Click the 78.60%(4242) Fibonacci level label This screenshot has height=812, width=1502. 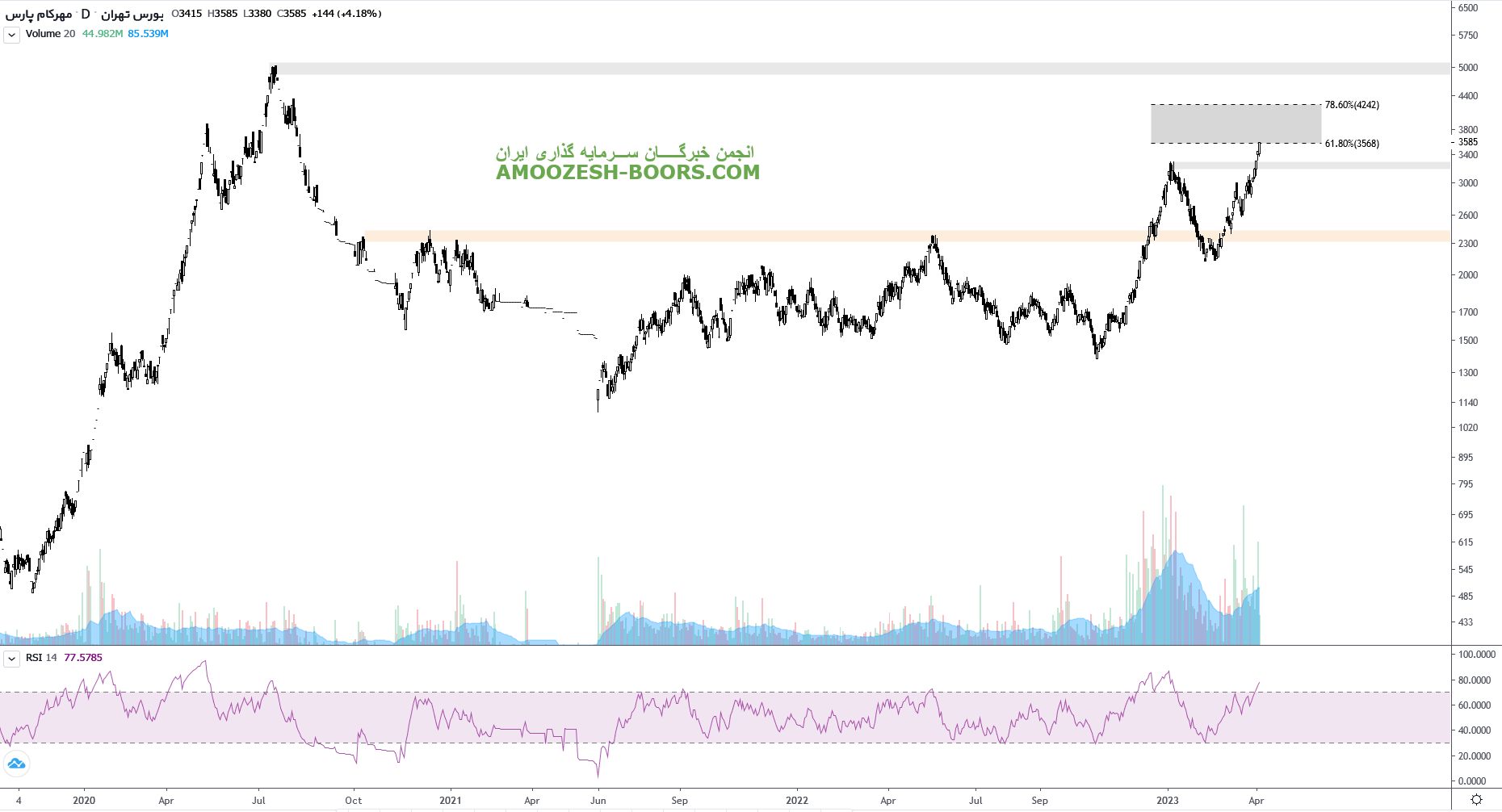coord(1352,105)
